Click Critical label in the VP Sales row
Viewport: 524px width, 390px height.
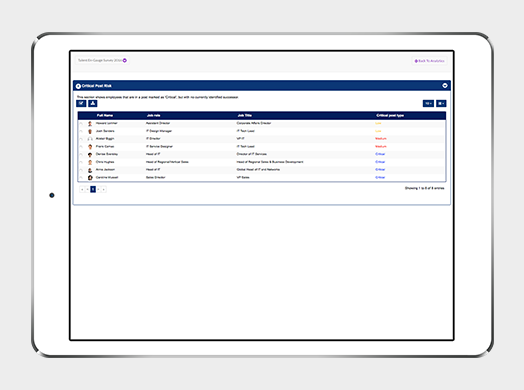pyautogui.click(x=380, y=177)
